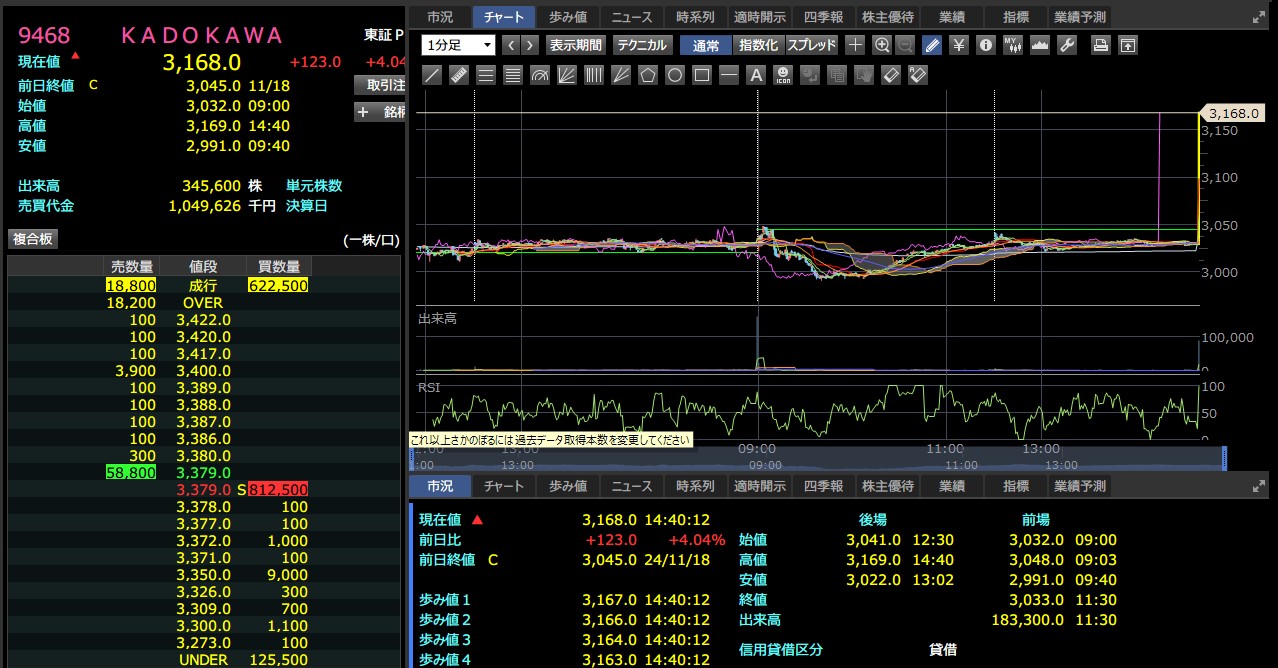Click the 812,500 special quote quantity
This screenshot has width=1278, height=668.
tap(278, 490)
